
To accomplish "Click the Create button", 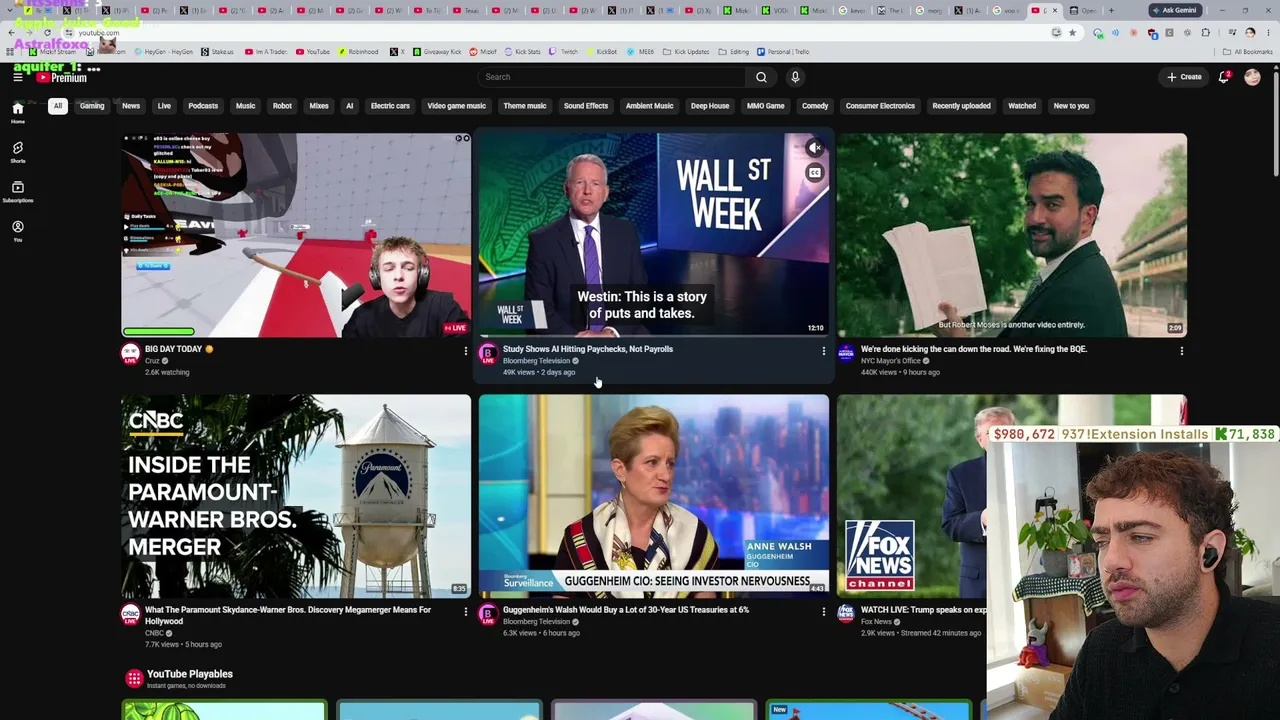I will pyautogui.click(x=1184, y=77).
